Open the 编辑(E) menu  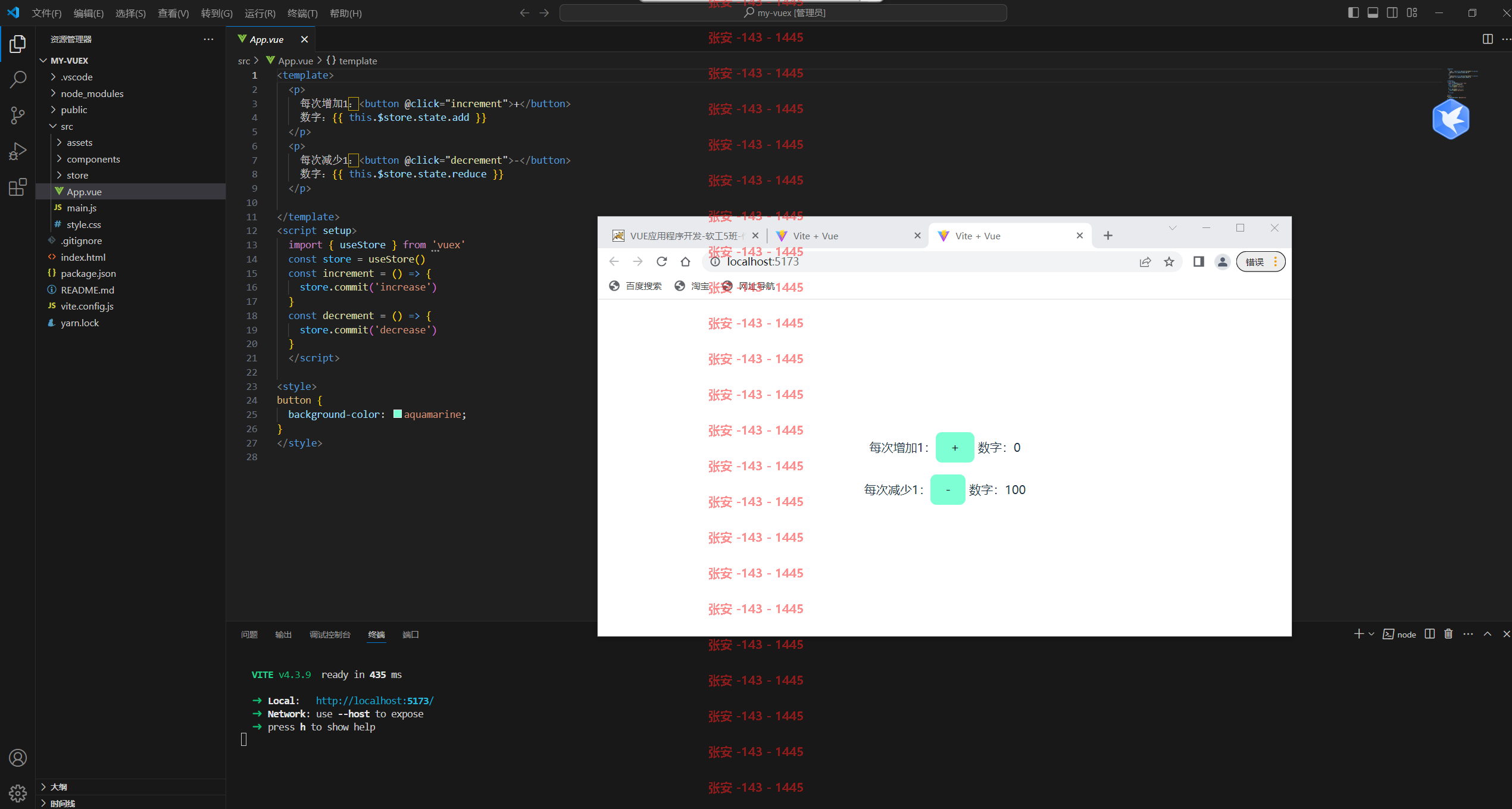(89, 13)
